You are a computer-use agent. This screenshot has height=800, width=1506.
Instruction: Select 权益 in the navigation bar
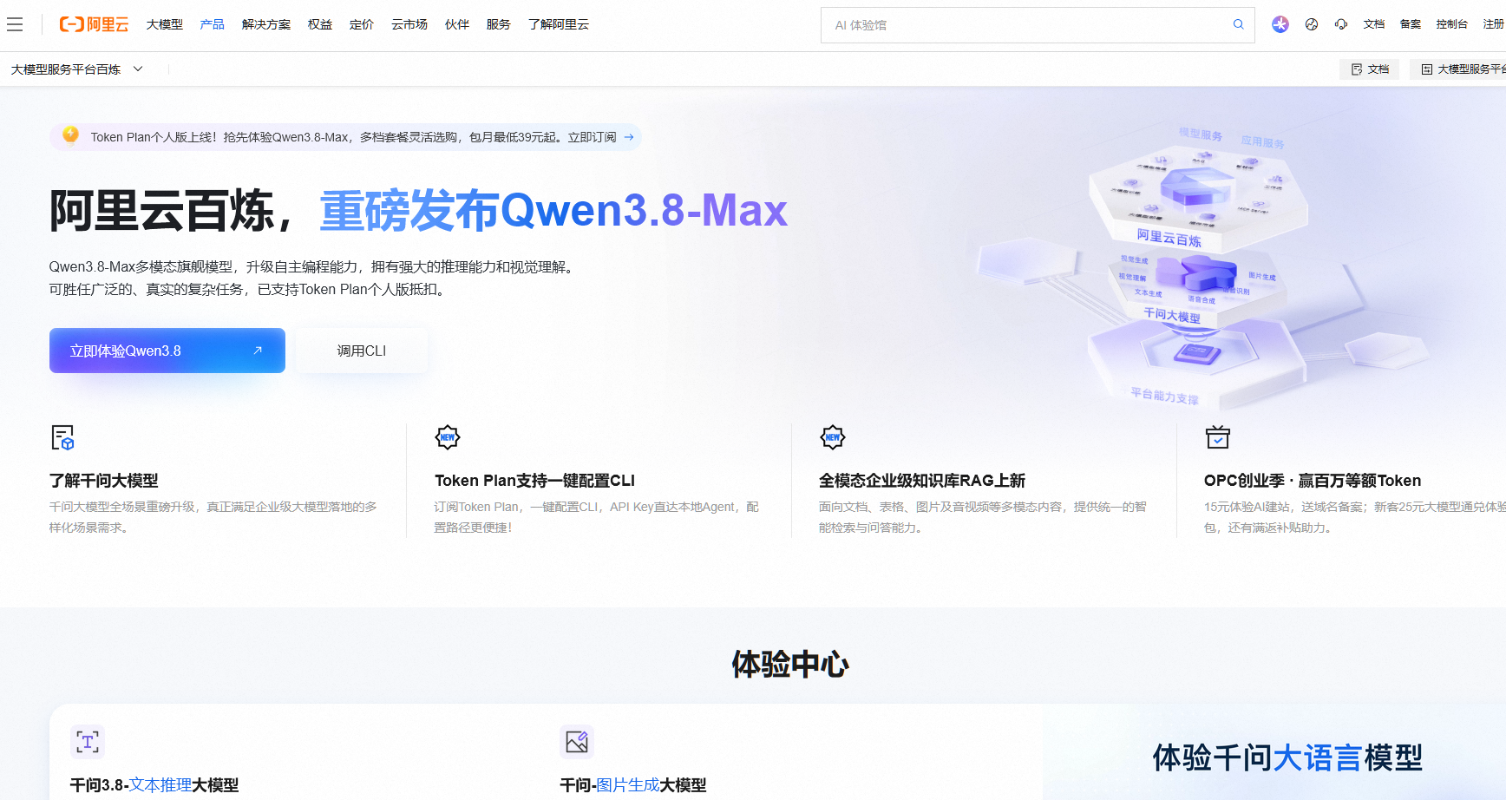320,24
